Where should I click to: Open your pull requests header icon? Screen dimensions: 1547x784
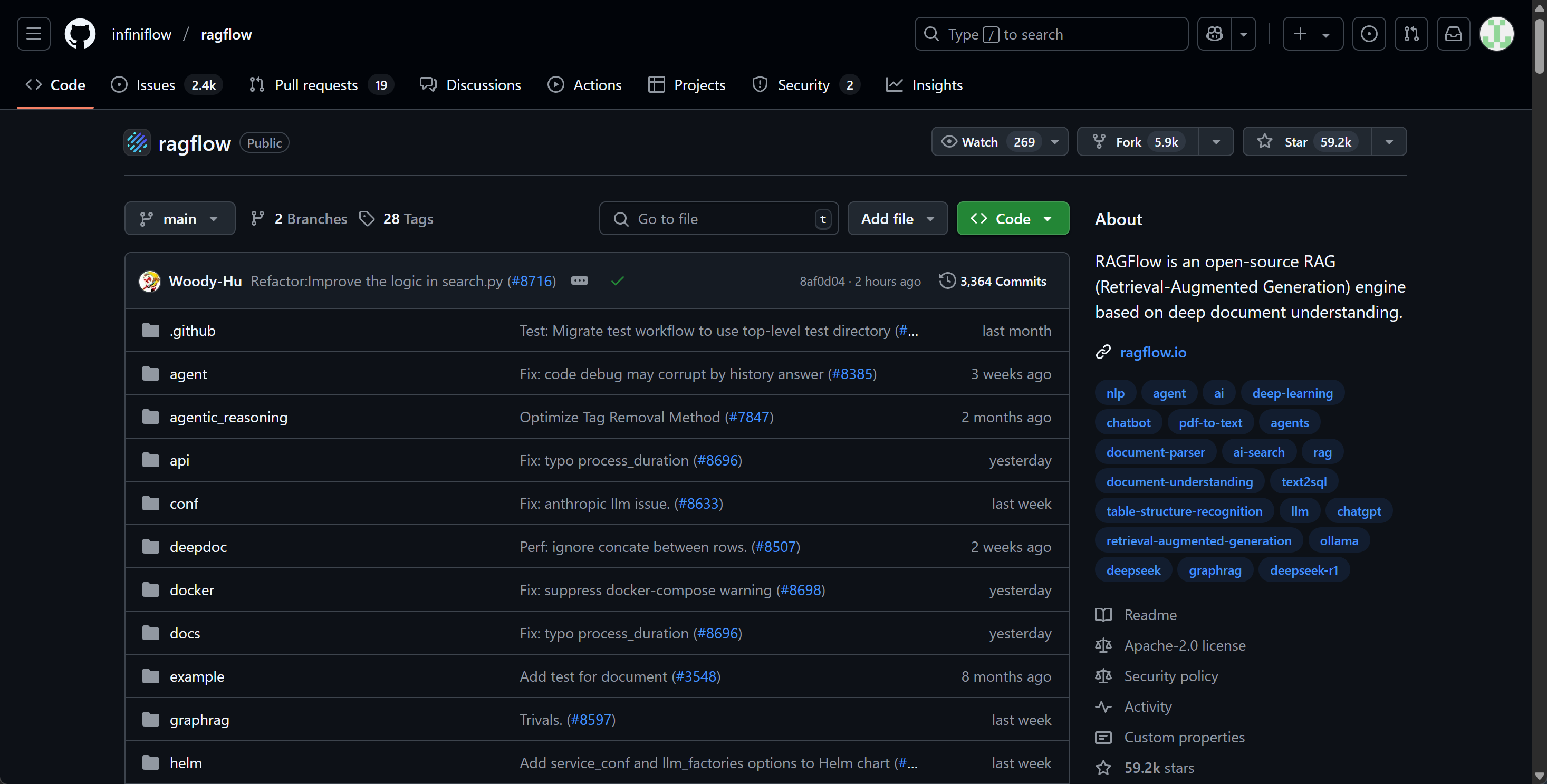click(x=1411, y=34)
